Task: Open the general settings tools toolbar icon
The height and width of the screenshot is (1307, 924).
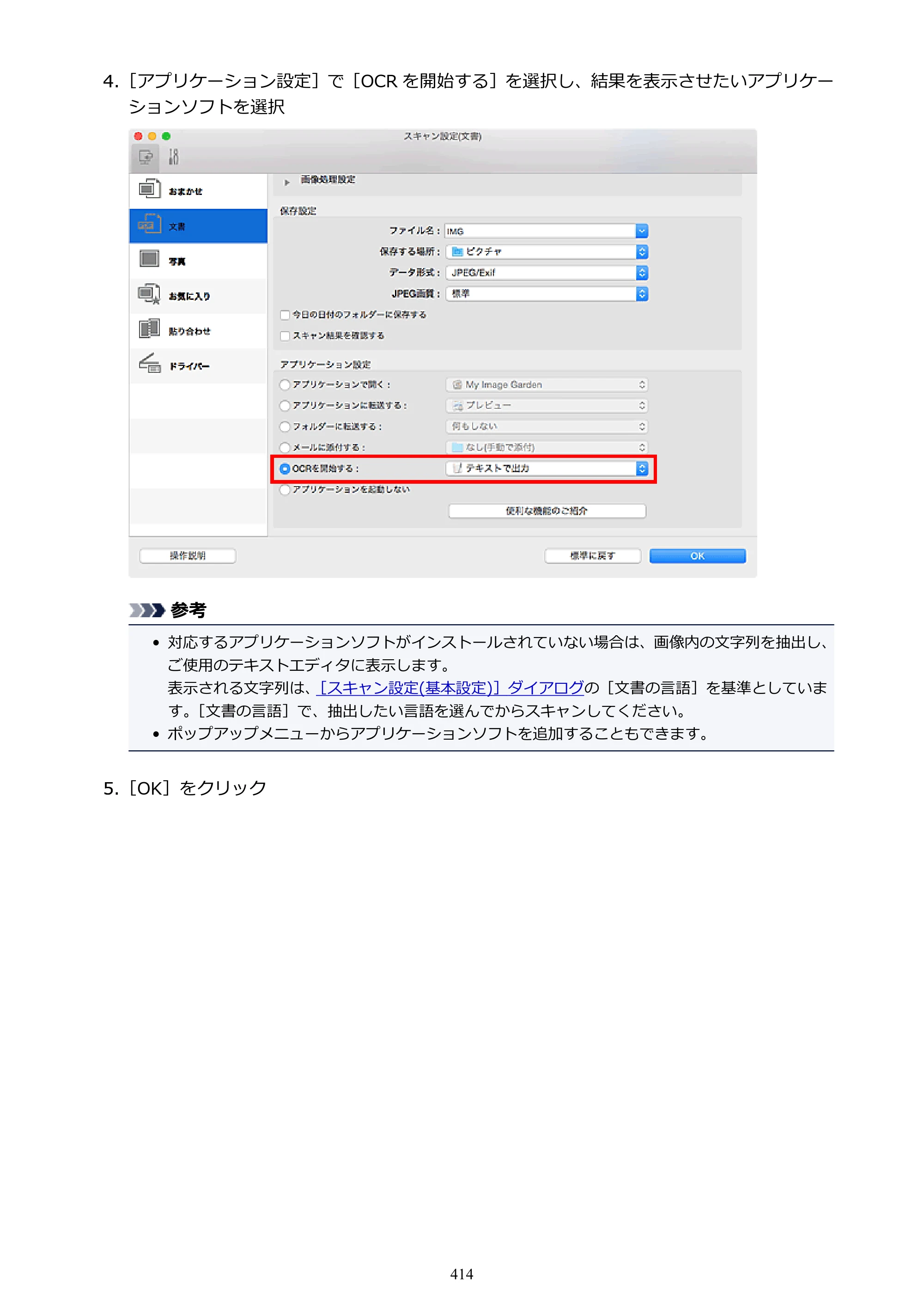Action: [x=174, y=157]
